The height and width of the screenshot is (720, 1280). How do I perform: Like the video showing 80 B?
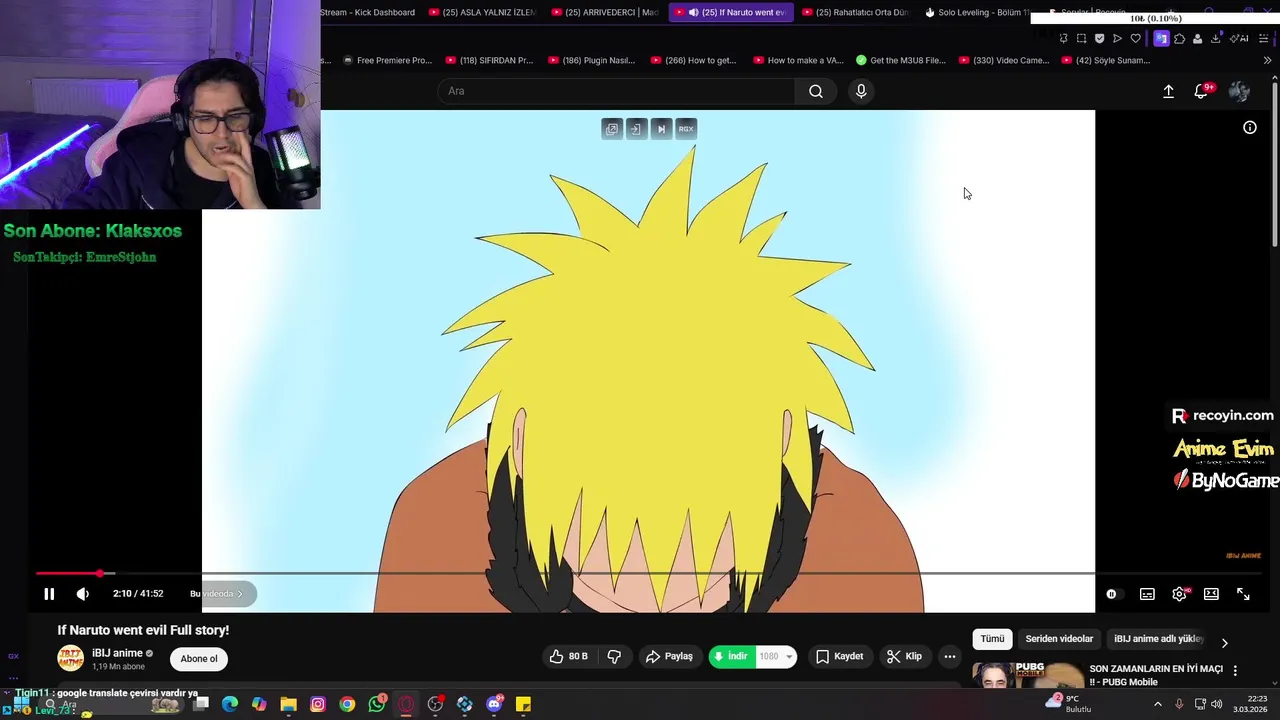point(568,657)
